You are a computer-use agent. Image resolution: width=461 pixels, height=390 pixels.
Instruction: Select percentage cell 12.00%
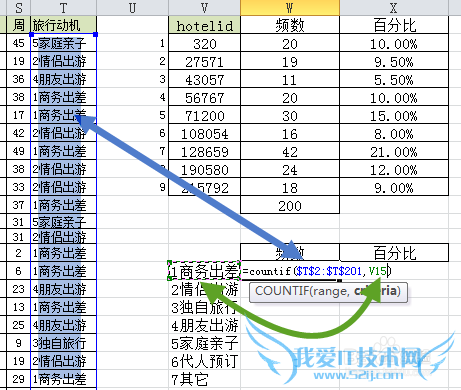(x=394, y=169)
